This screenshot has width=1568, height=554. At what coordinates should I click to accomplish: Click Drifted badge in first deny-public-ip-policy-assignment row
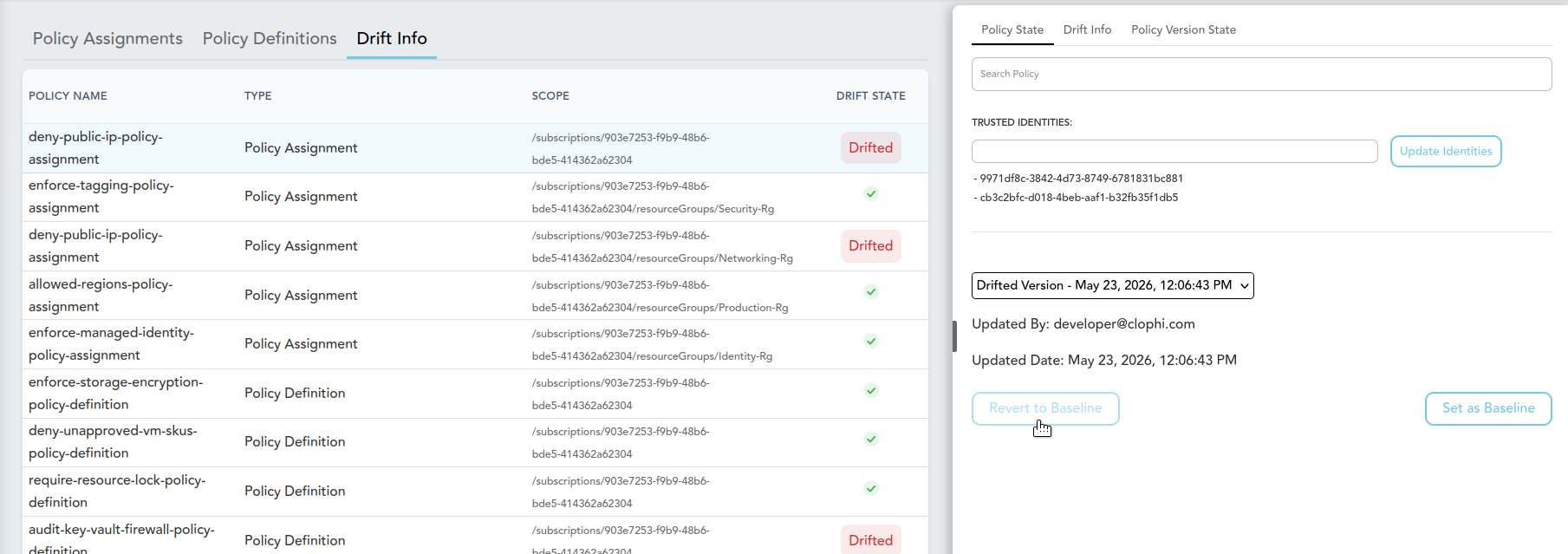[871, 148]
